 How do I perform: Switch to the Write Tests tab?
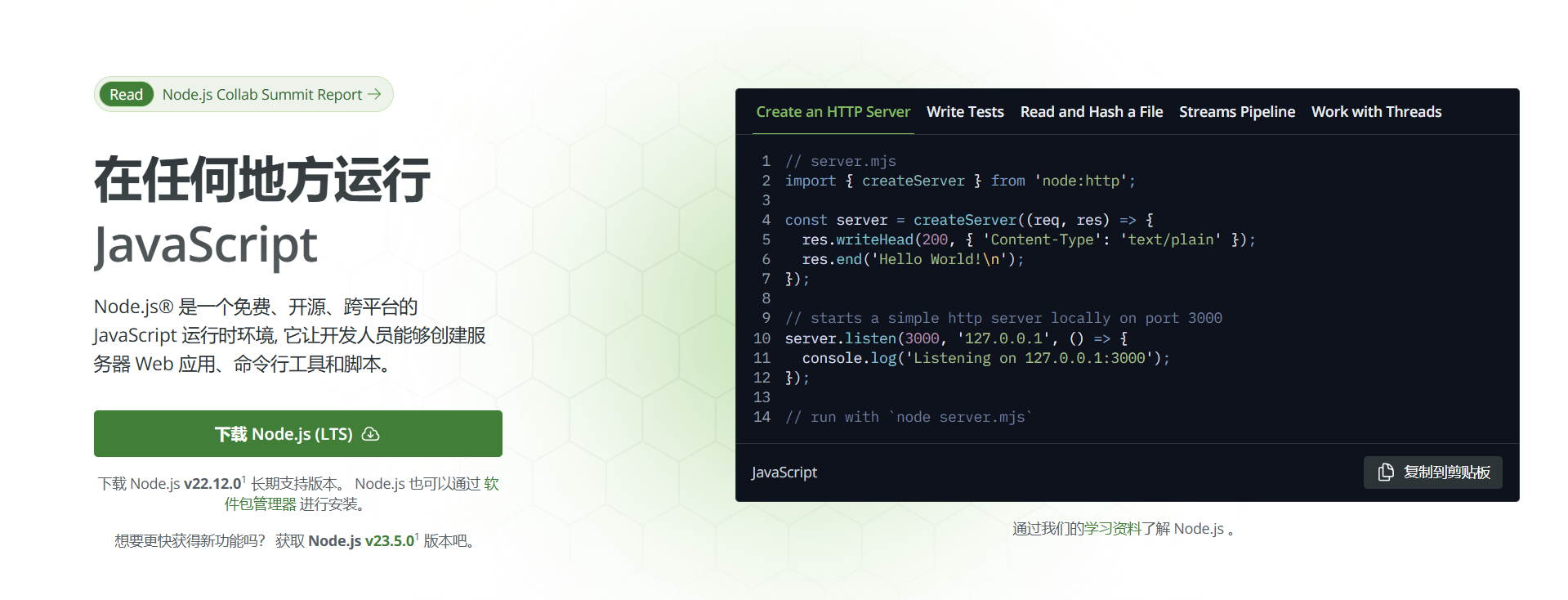pos(965,112)
